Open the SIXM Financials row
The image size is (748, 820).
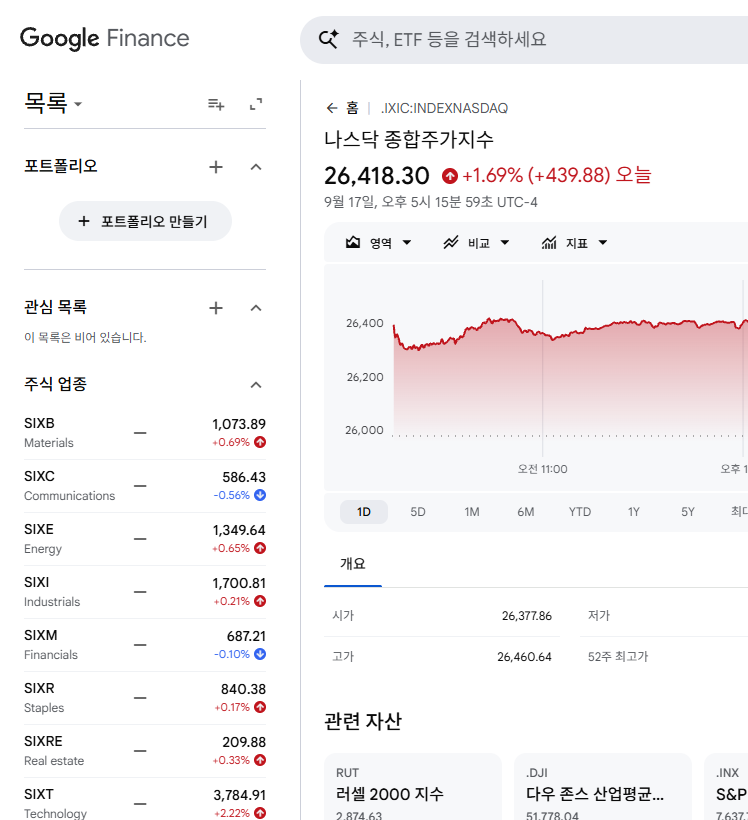coord(145,645)
